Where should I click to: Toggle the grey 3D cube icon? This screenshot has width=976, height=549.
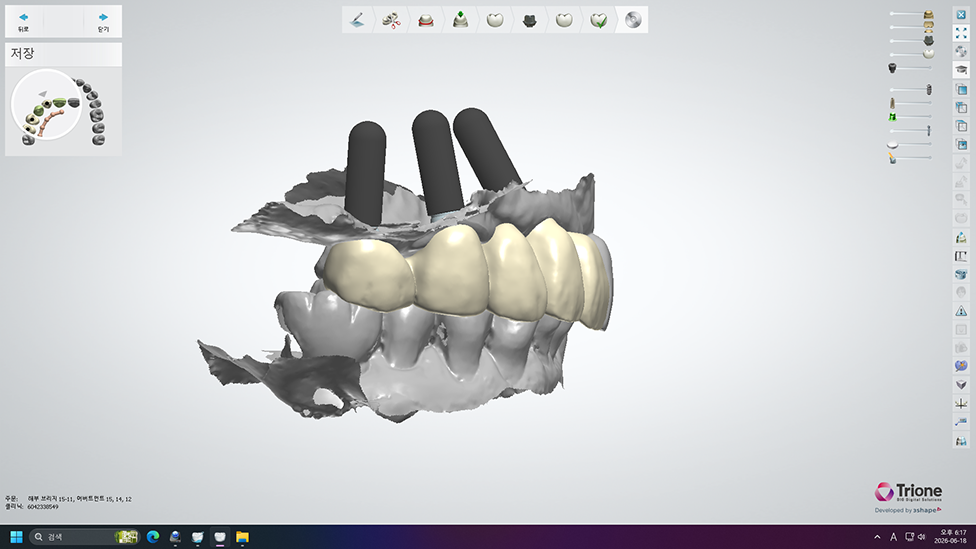(x=961, y=385)
